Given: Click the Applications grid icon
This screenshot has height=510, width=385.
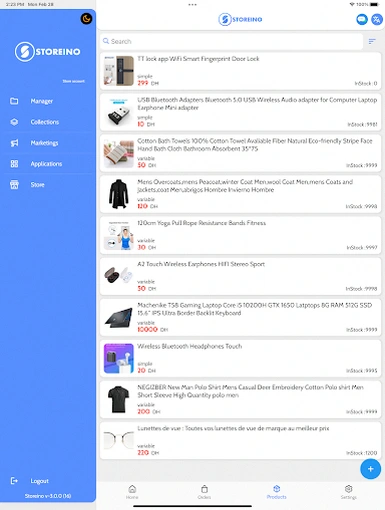Looking at the screenshot, I should click(x=14, y=164).
